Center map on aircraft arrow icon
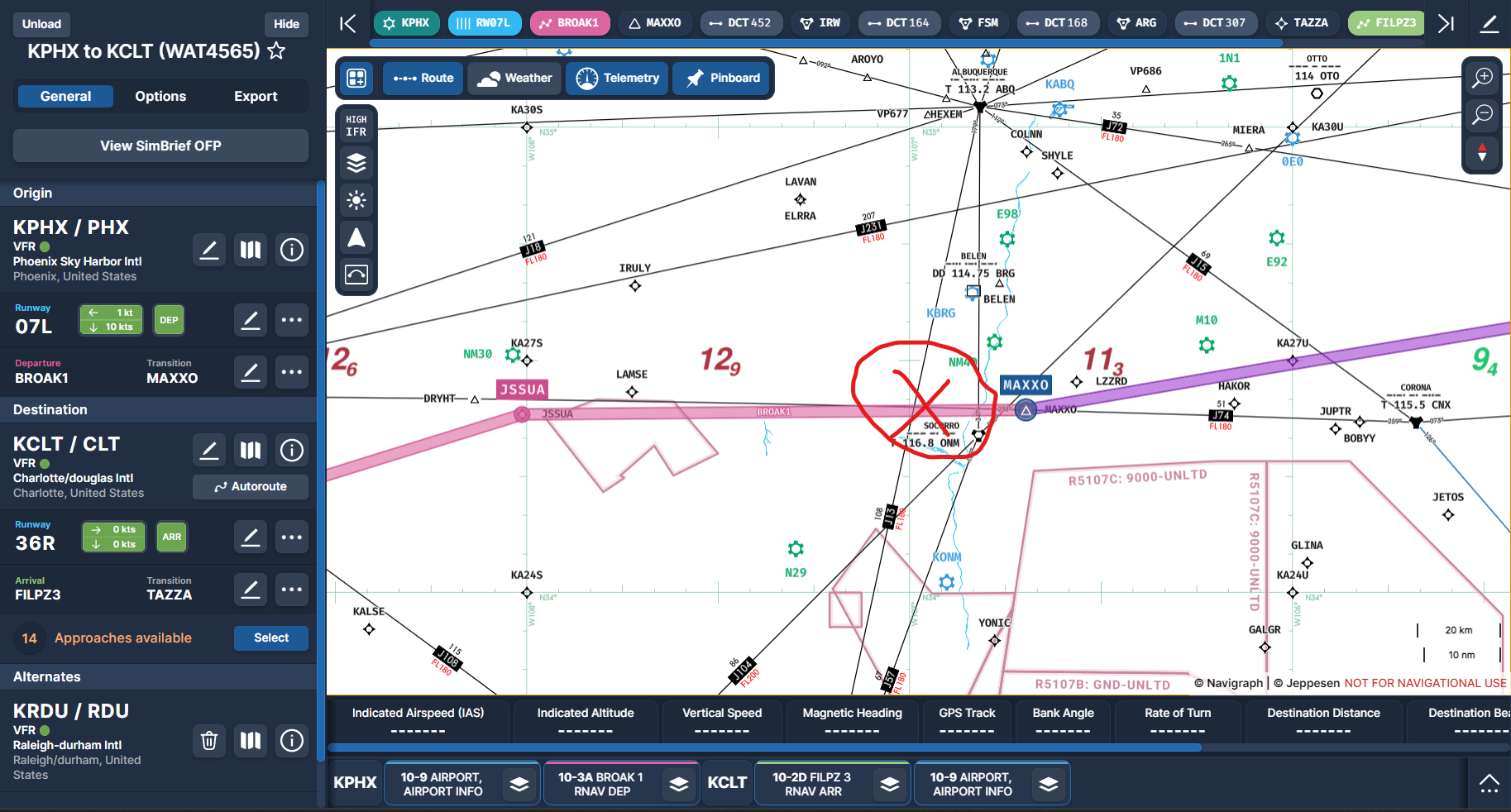Screen dimensions: 1511x812 coord(356,237)
